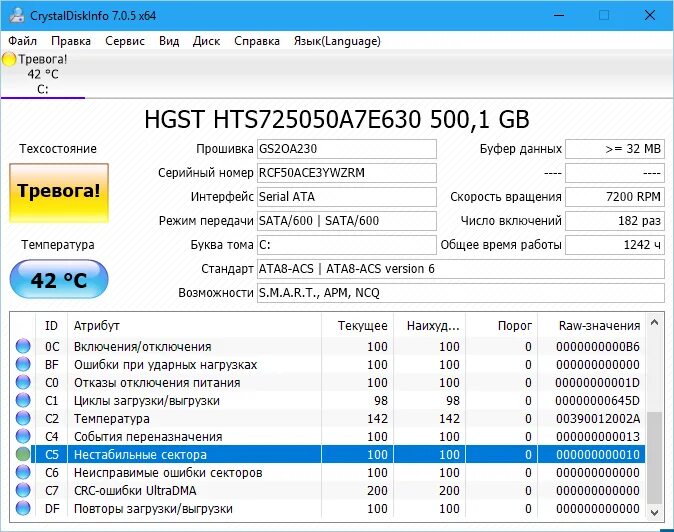
Task: Open the Файл menu
Action: click(x=22, y=41)
